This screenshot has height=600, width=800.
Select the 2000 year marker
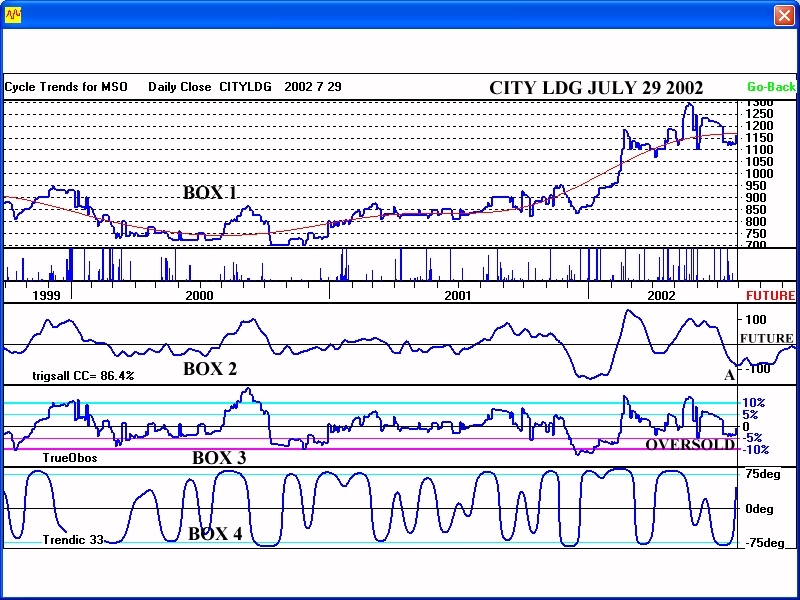tap(199, 296)
